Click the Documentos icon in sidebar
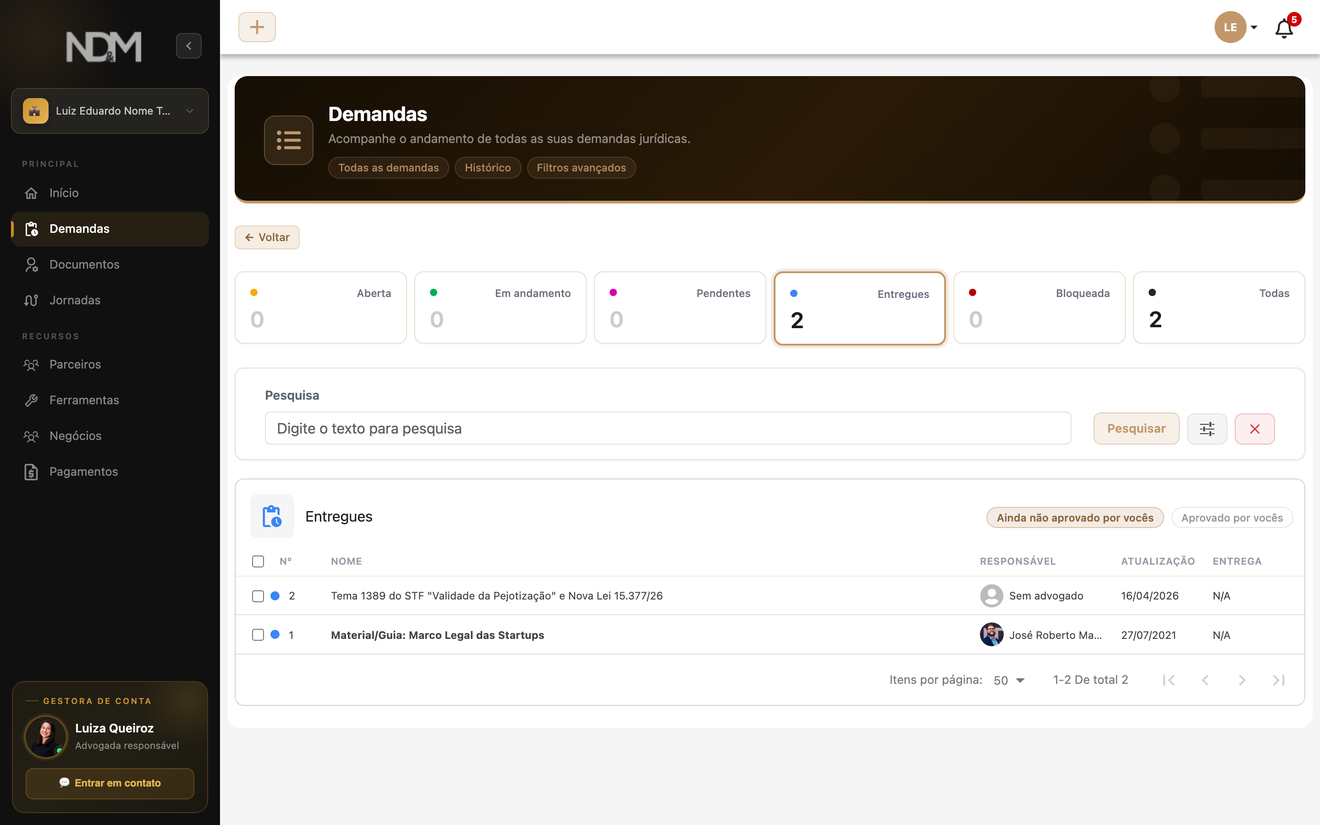1320x825 pixels. pos(31,265)
